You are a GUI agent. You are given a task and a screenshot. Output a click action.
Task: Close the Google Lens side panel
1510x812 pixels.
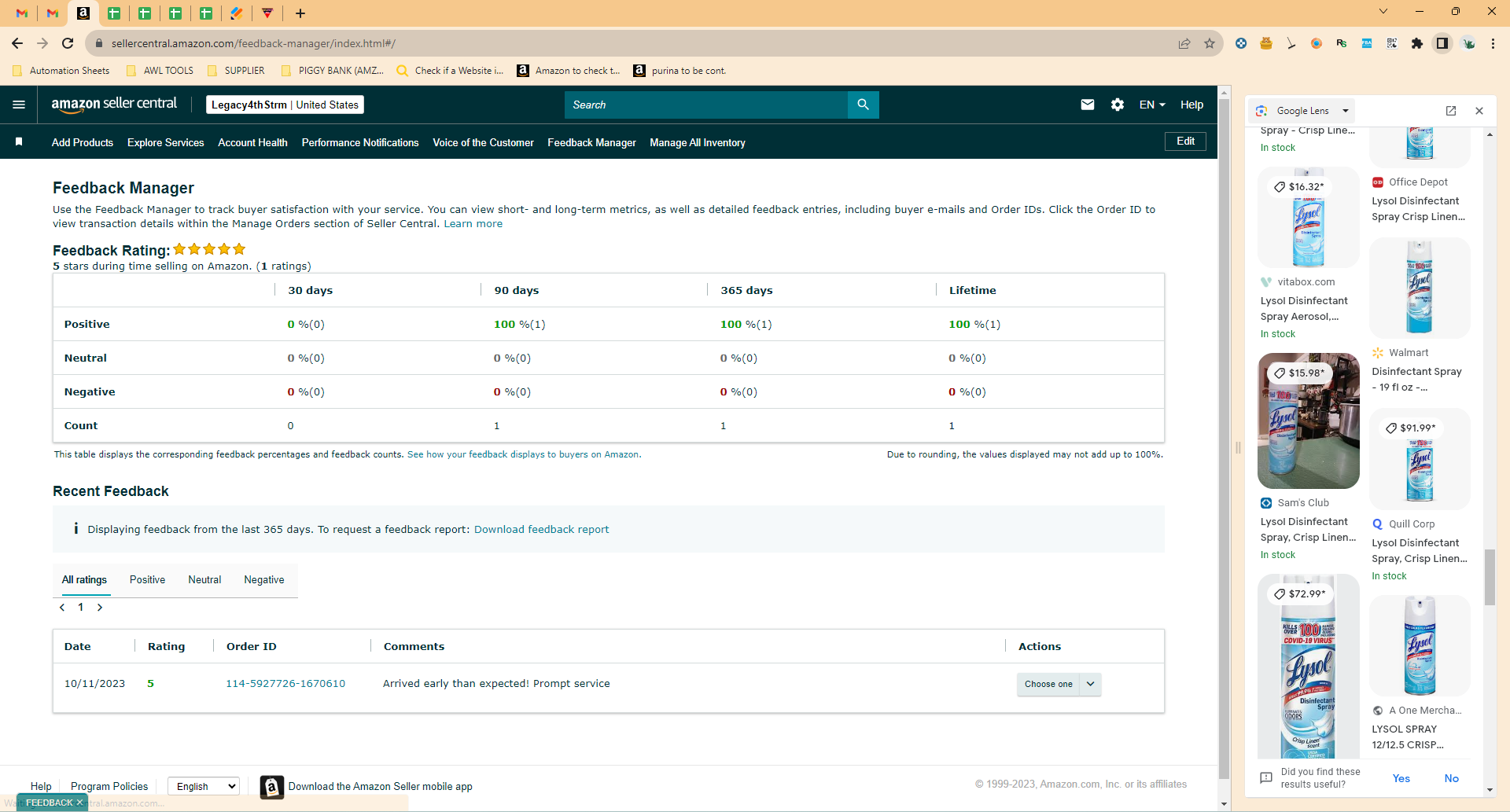click(x=1479, y=111)
